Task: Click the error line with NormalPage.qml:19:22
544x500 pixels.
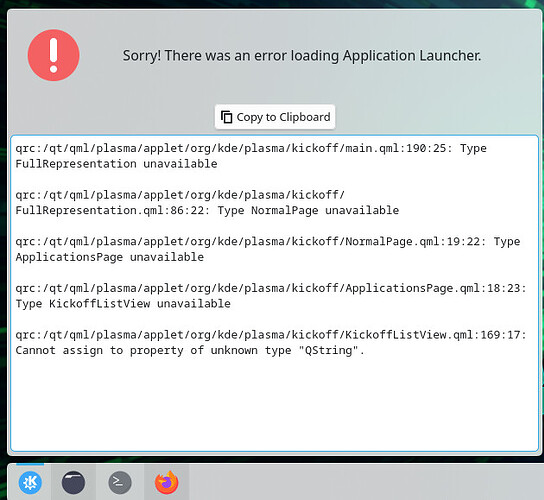Action: coord(267,241)
